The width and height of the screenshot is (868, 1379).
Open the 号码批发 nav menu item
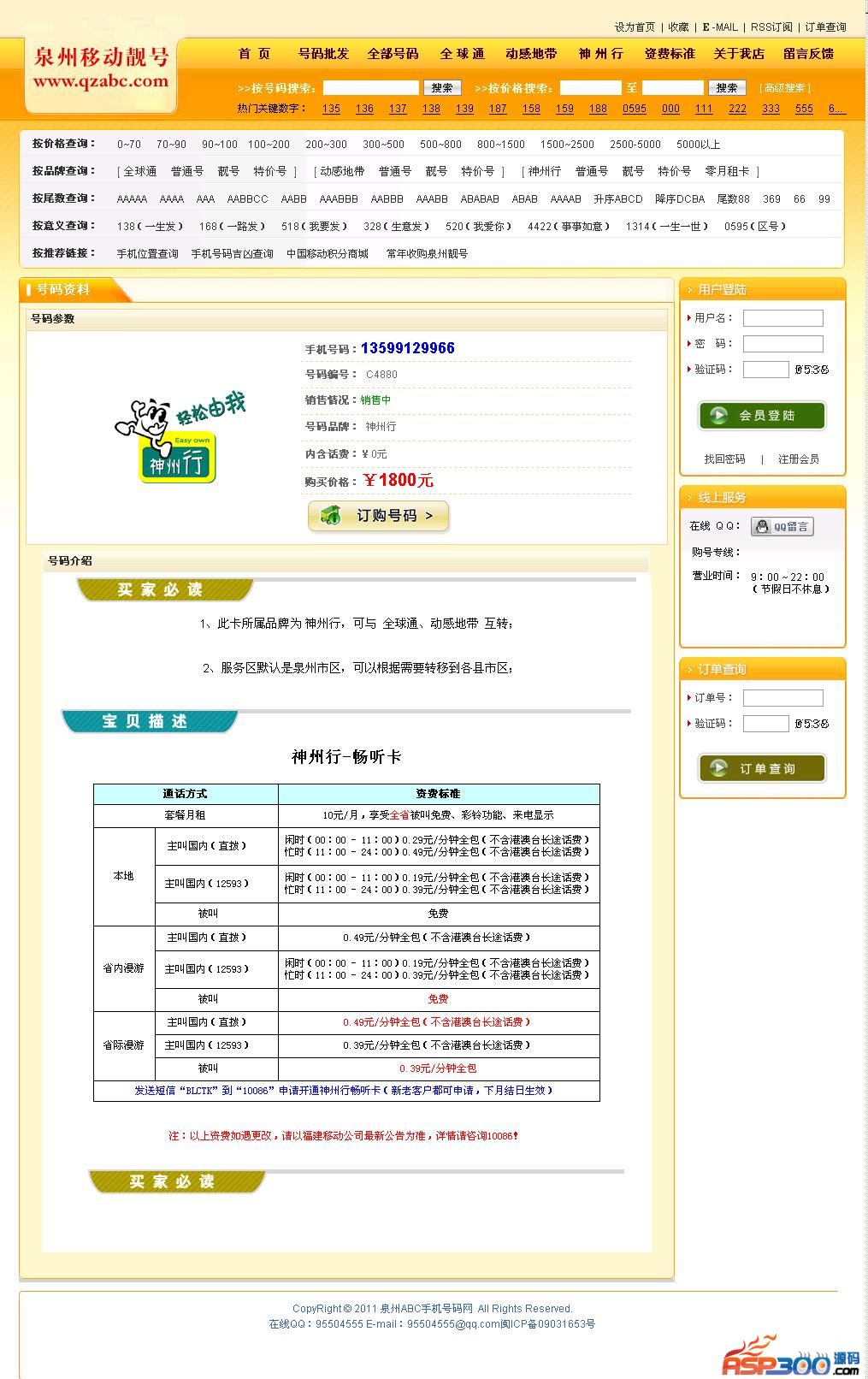[323, 54]
